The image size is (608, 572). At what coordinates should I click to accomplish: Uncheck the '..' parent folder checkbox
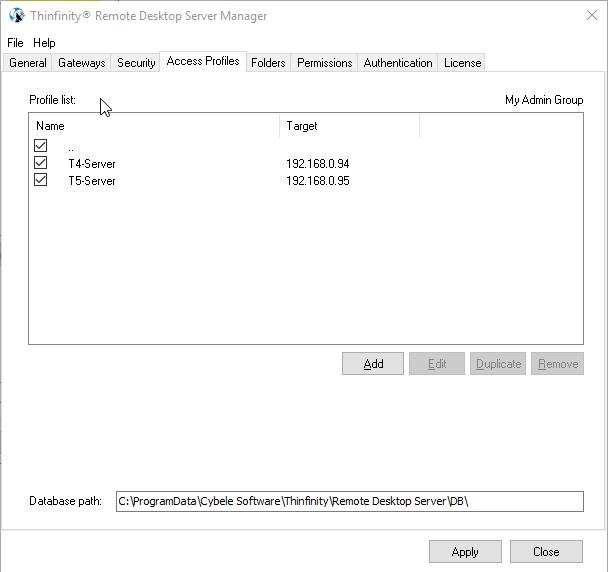(41, 146)
